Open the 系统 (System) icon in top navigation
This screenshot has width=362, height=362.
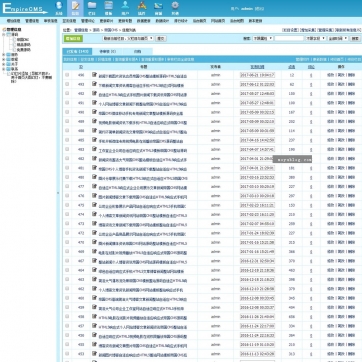point(59,8)
